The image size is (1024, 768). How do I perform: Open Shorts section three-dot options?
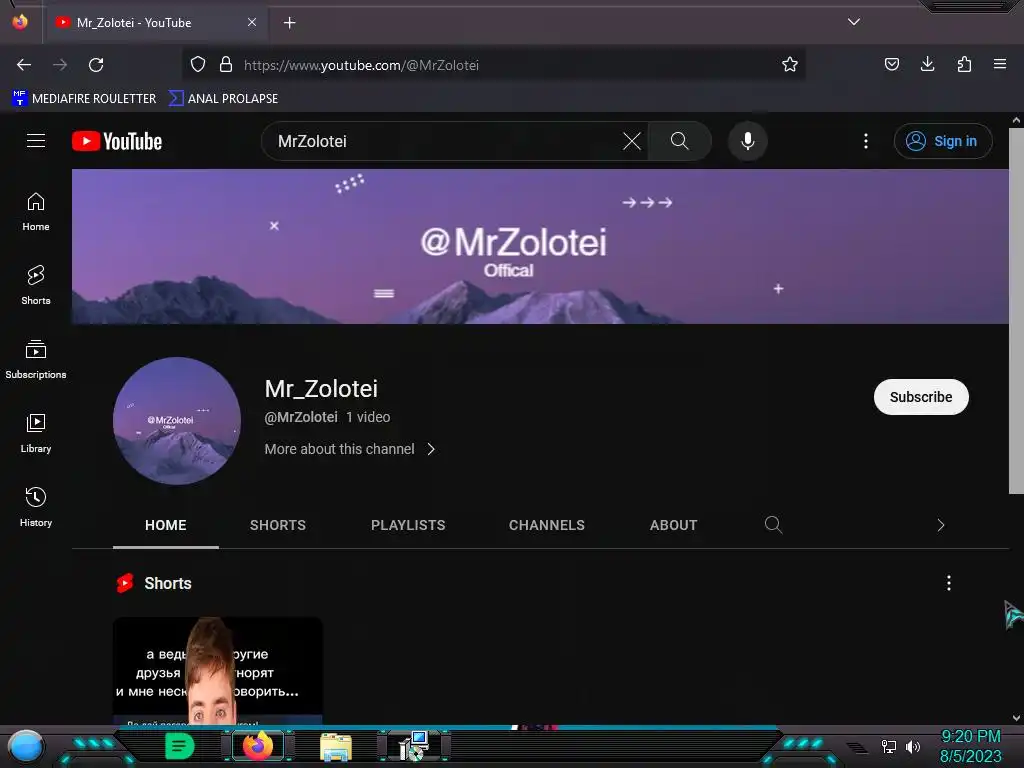pos(949,583)
